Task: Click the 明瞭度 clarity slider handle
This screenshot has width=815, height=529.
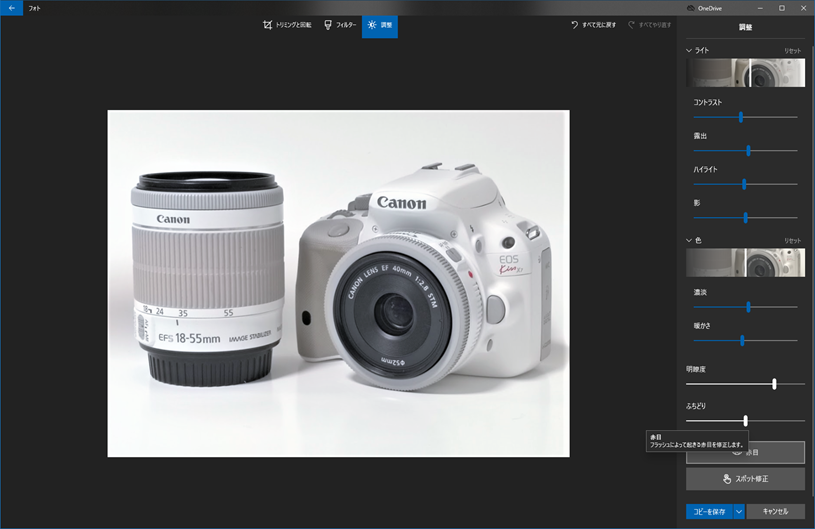Action: click(774, 384)
